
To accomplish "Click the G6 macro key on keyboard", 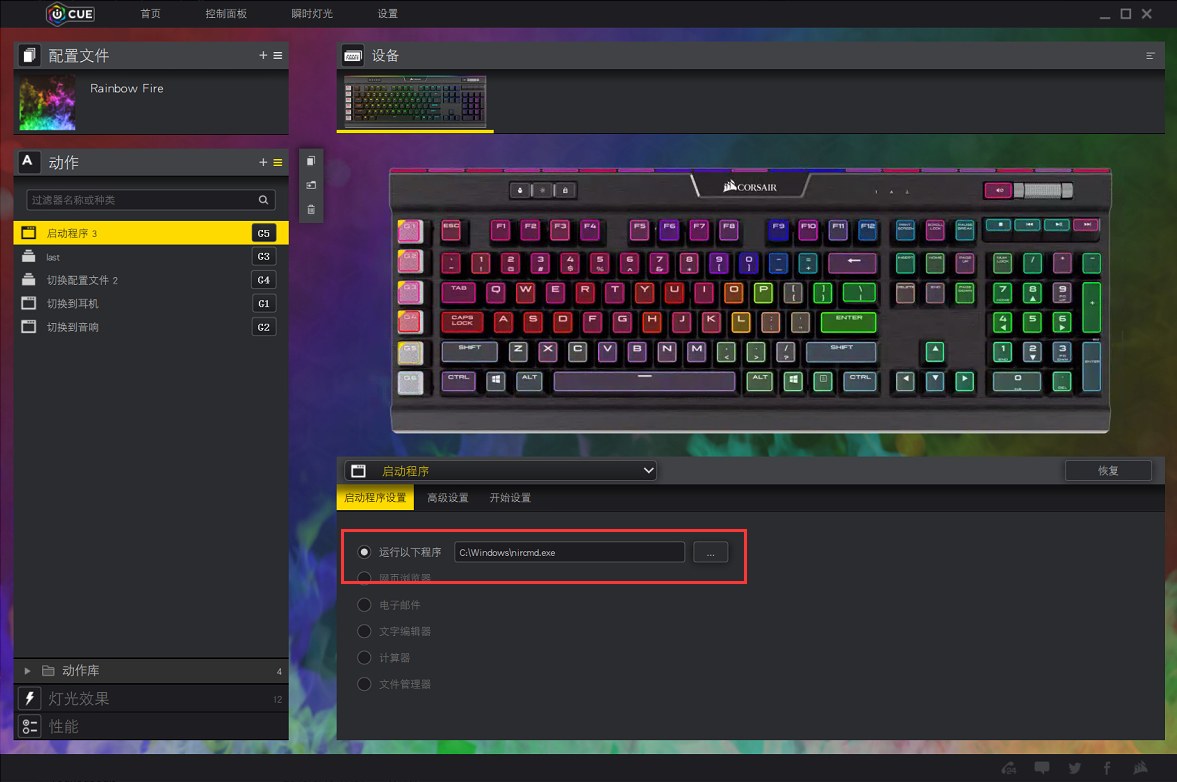I will [x=410, y=383].
